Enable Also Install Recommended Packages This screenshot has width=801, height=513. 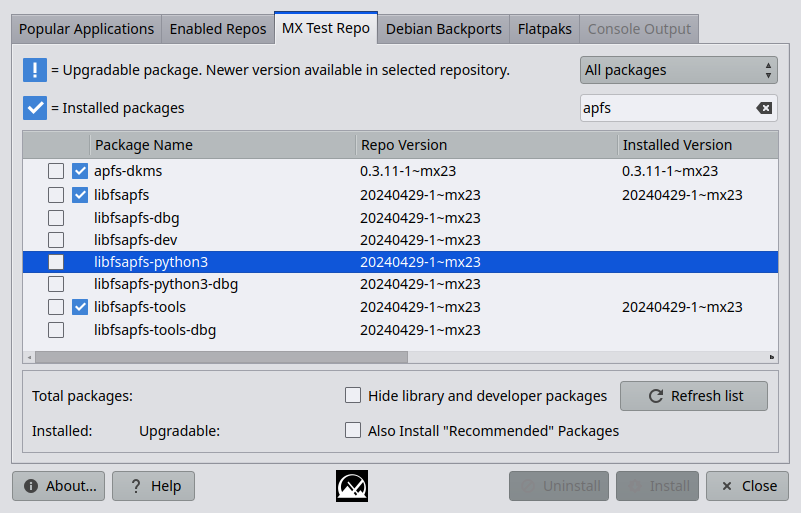point(353,430)
